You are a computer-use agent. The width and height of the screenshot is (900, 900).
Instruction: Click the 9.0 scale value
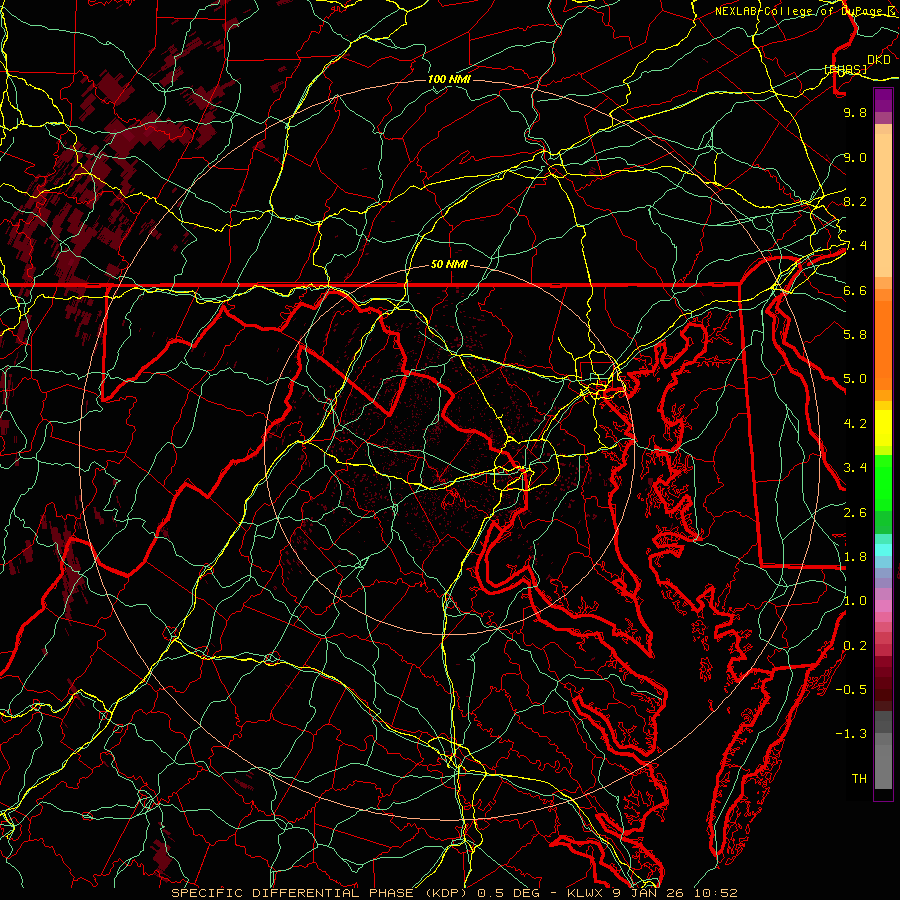855,157
